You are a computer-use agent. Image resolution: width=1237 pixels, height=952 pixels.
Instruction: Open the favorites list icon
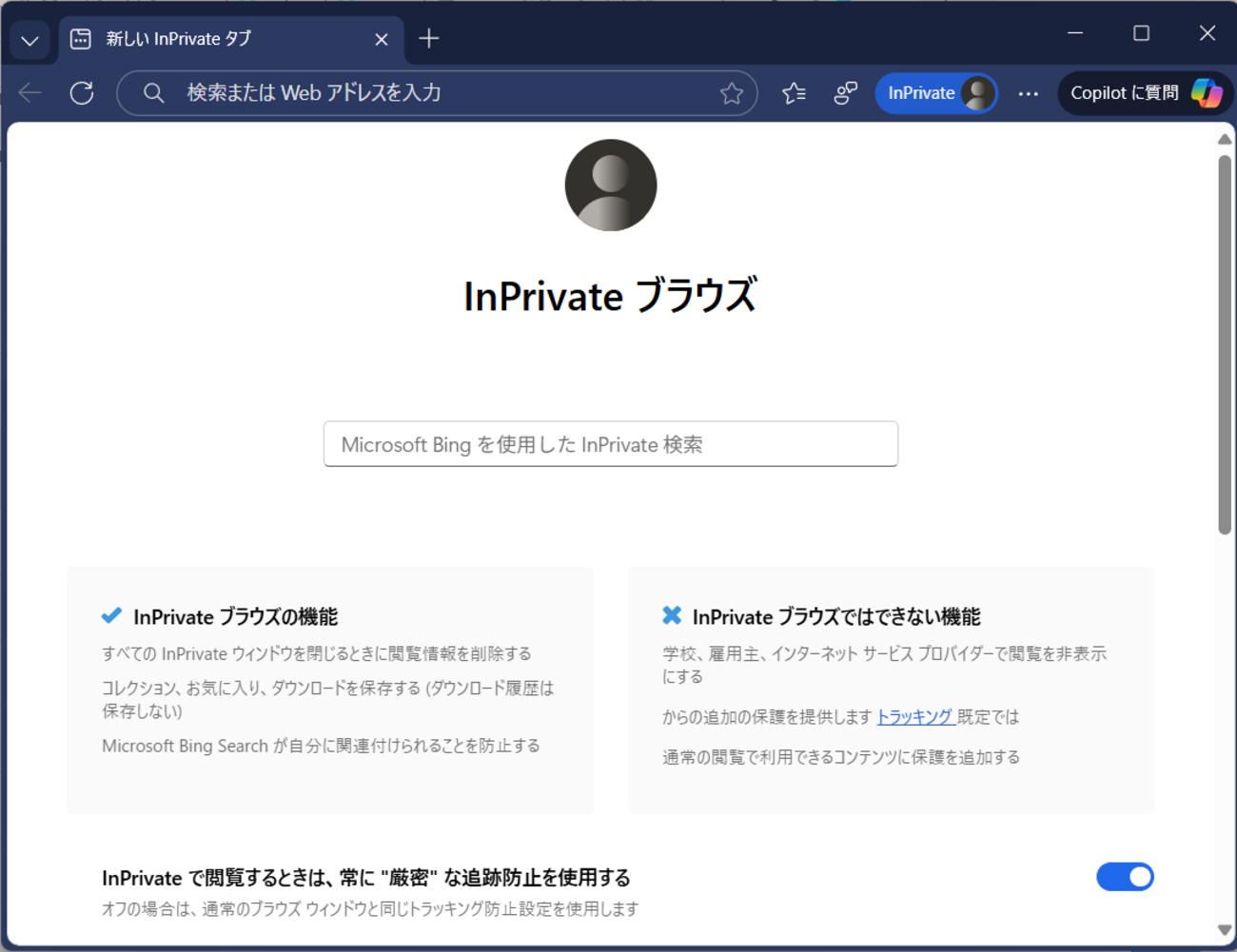click(794, 93)
